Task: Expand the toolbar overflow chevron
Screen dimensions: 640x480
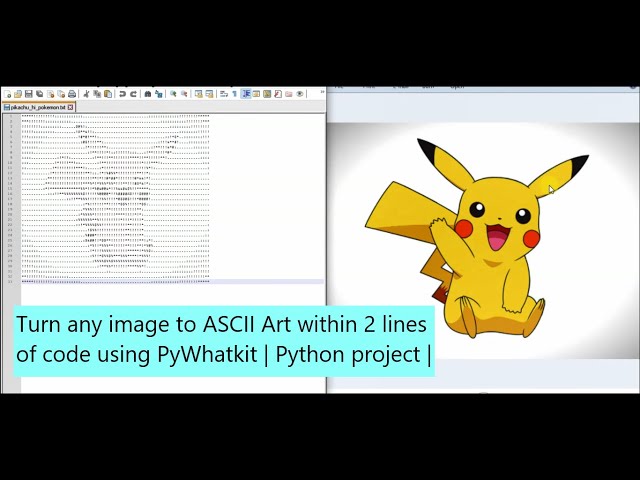Action: pos(322,92)
